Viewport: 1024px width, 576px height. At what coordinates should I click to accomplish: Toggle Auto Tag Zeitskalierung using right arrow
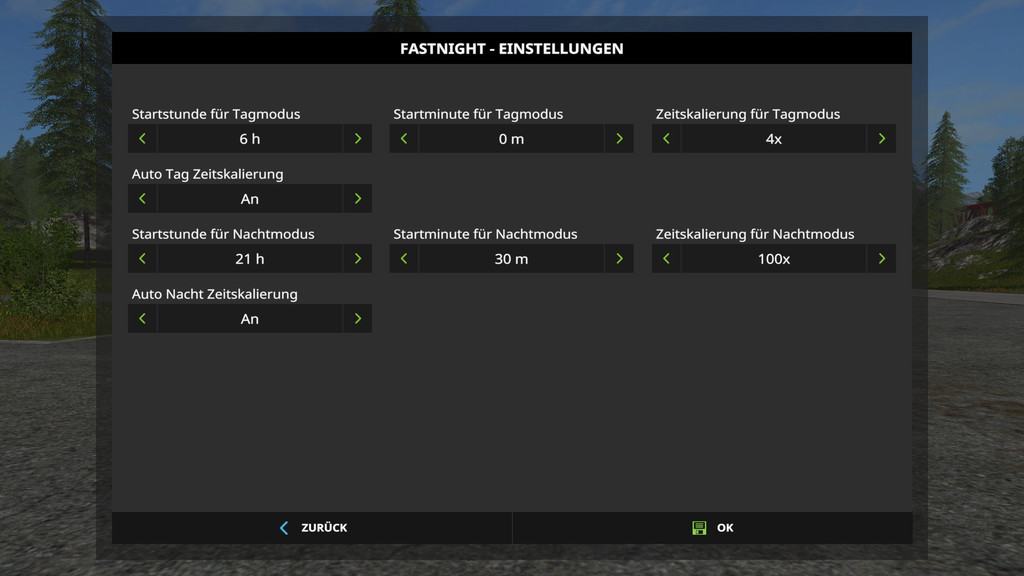(357, 199)
